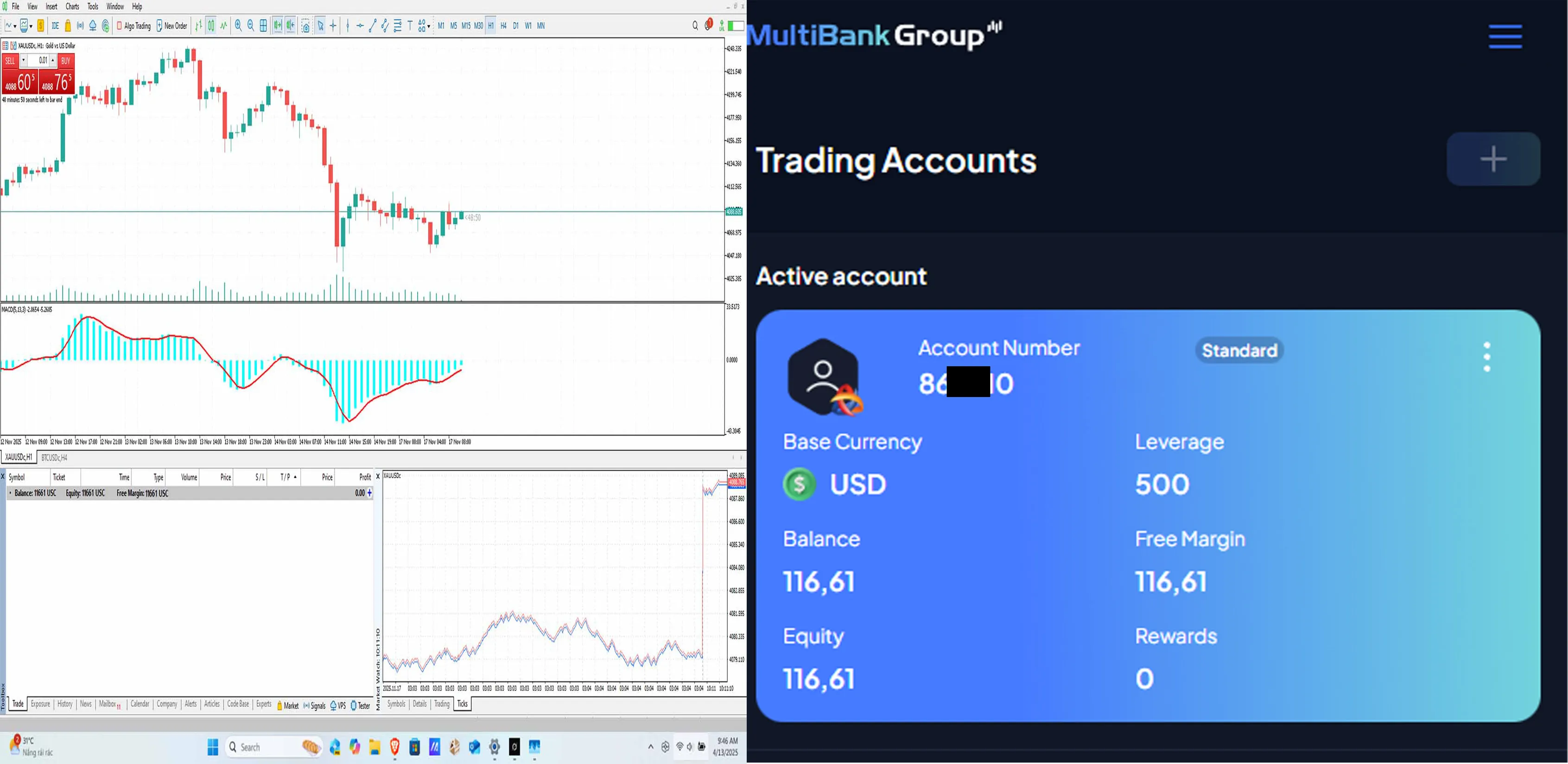This screenshot has height=764, width=1568.
Task: Set timeframe to H4
Action: pos(503,25)
